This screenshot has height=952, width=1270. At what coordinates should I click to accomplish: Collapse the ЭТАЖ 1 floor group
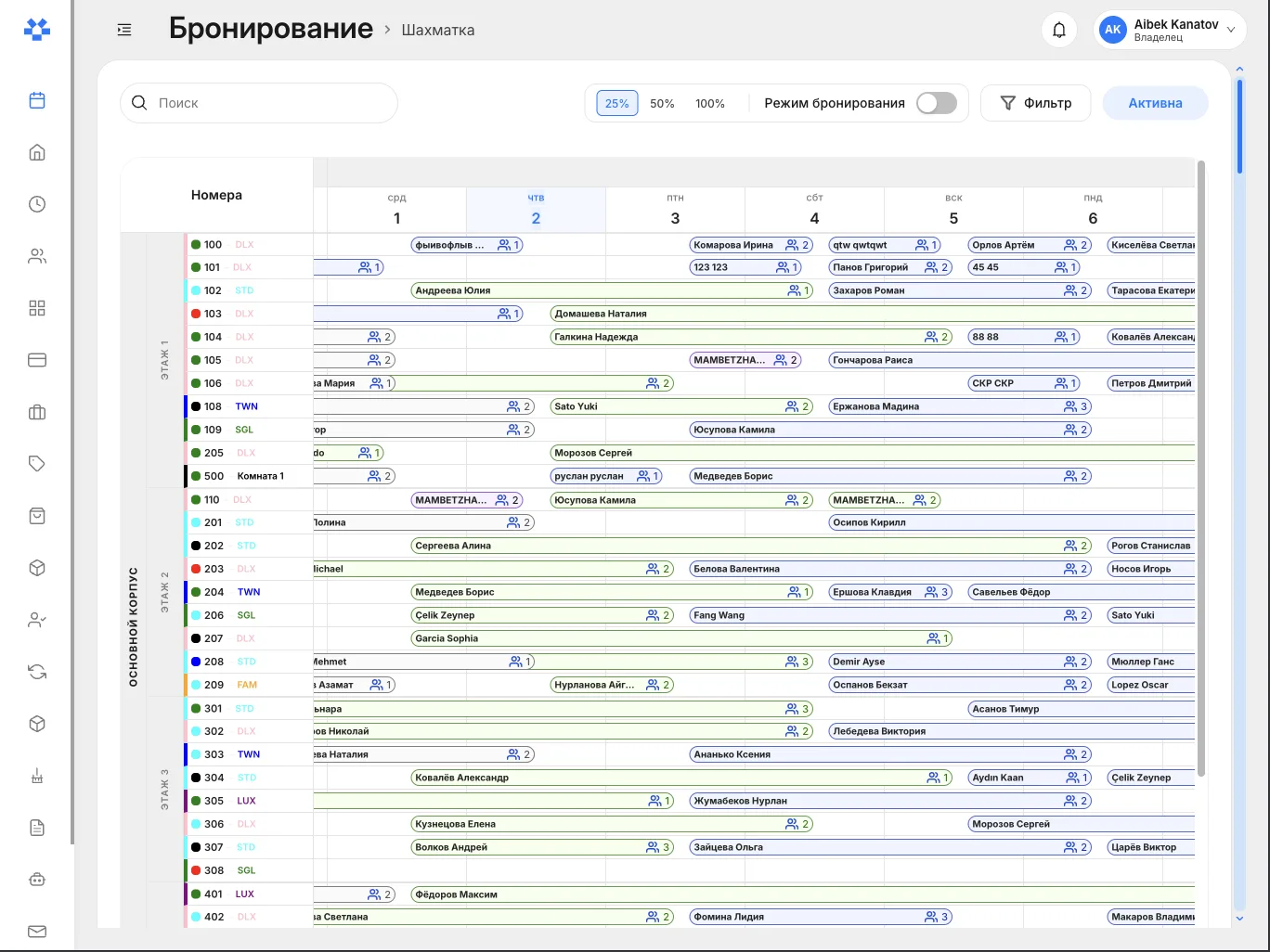tap(165, 360)
